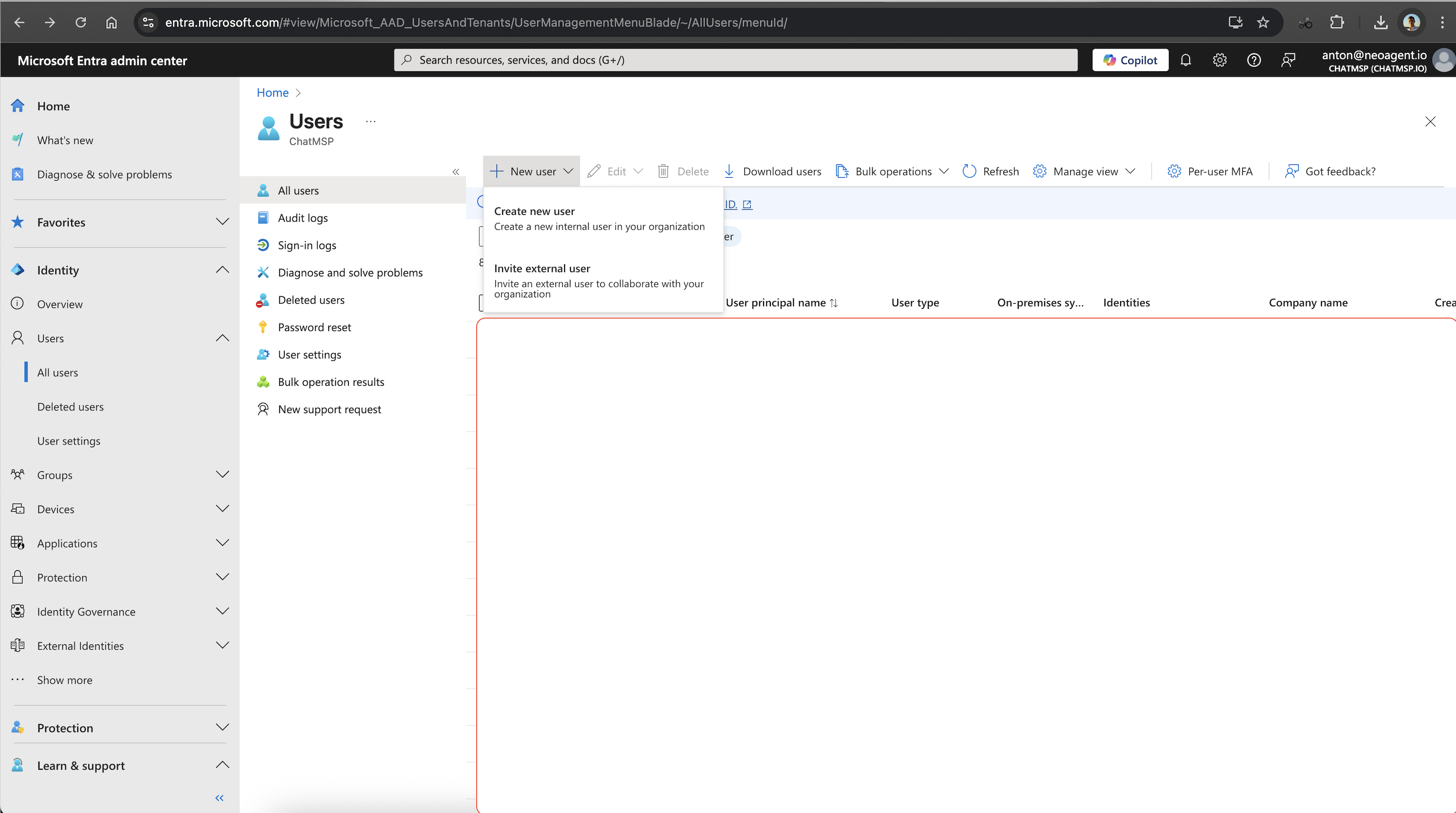Open the Bulk operations dropdown
This screenshot has width=1456, height=813.
coord(892,172)
